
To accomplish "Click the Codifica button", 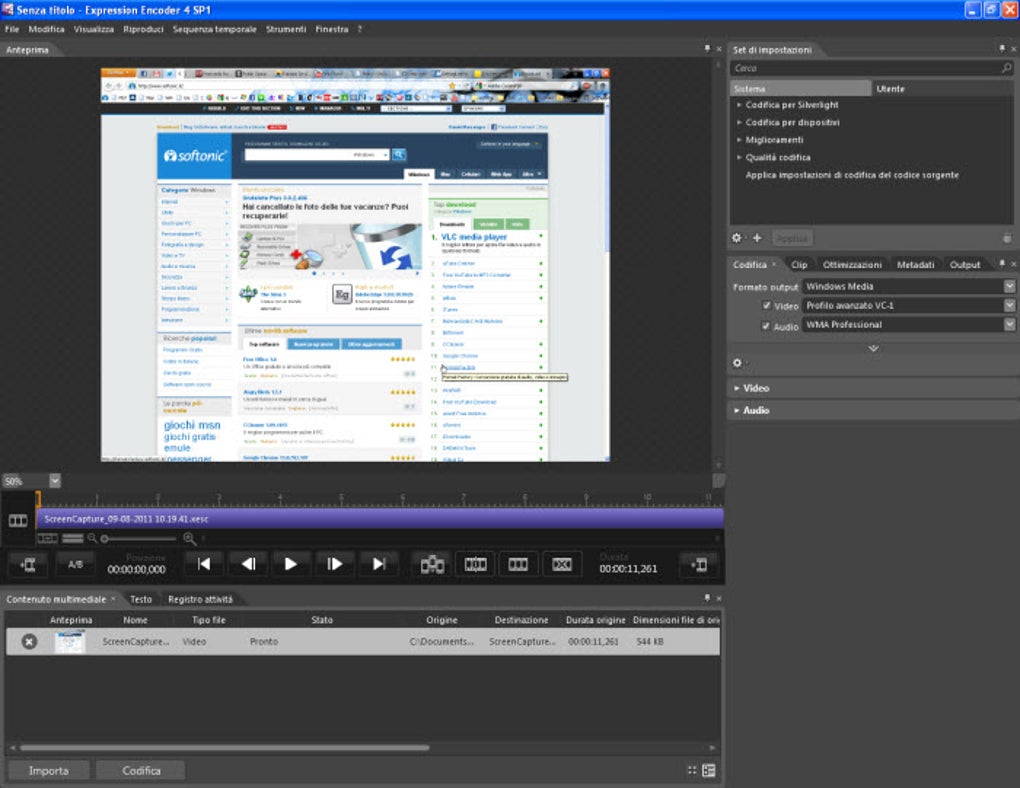I will [141, 771].
